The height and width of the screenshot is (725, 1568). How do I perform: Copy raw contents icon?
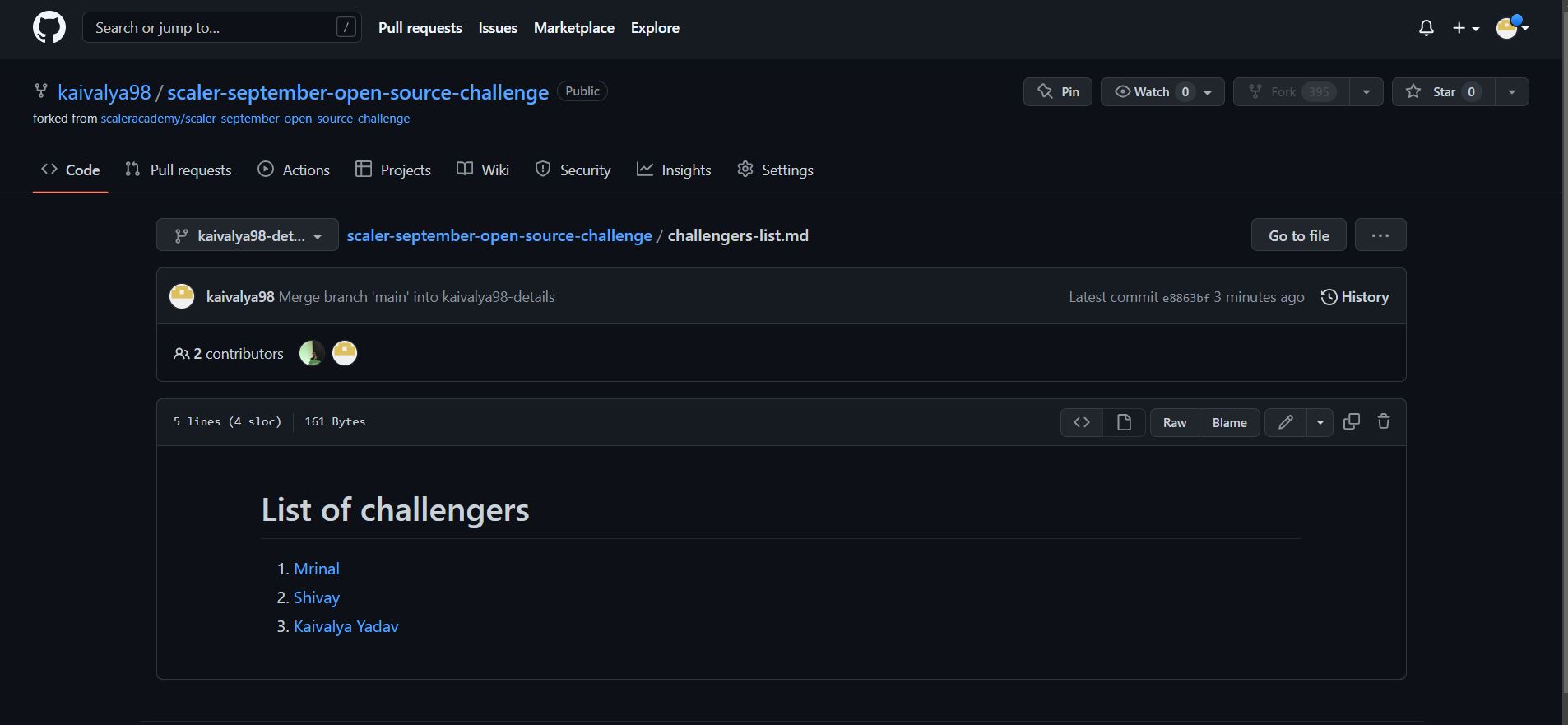click(x=1352, y=421)
